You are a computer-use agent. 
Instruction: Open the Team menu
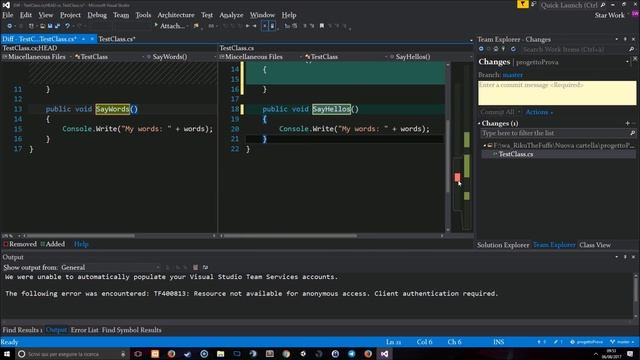(121, 15)
